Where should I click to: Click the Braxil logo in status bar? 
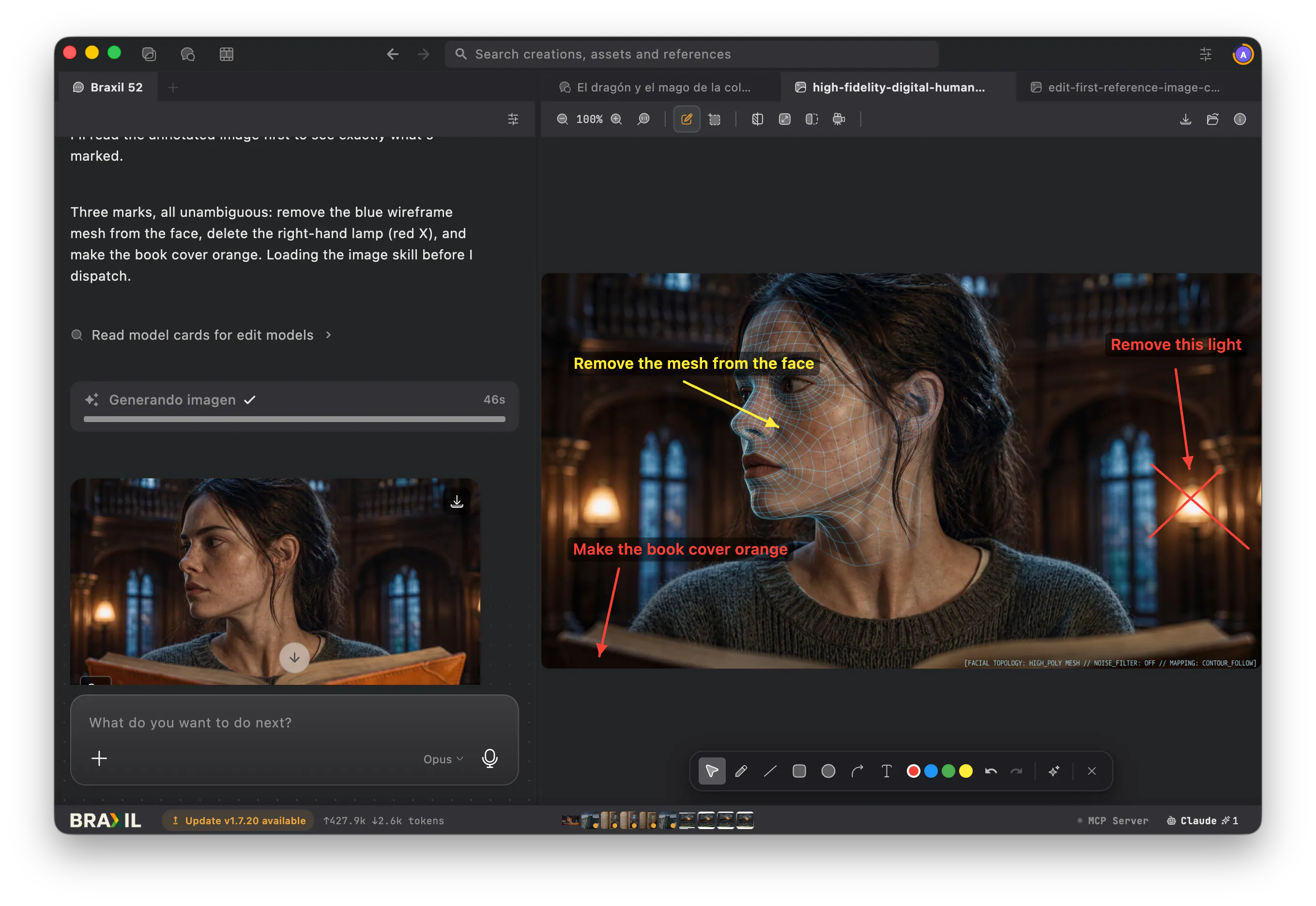(x=105, y=820)
